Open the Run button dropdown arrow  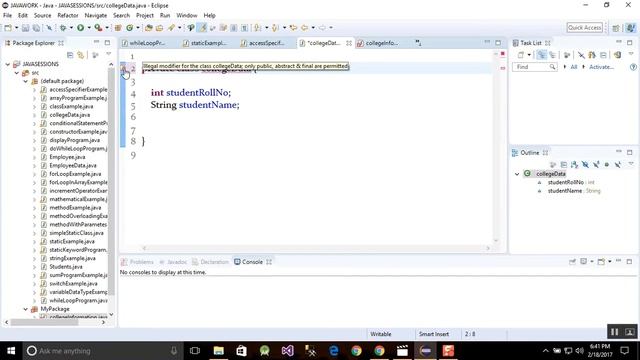tap(89, 28)
